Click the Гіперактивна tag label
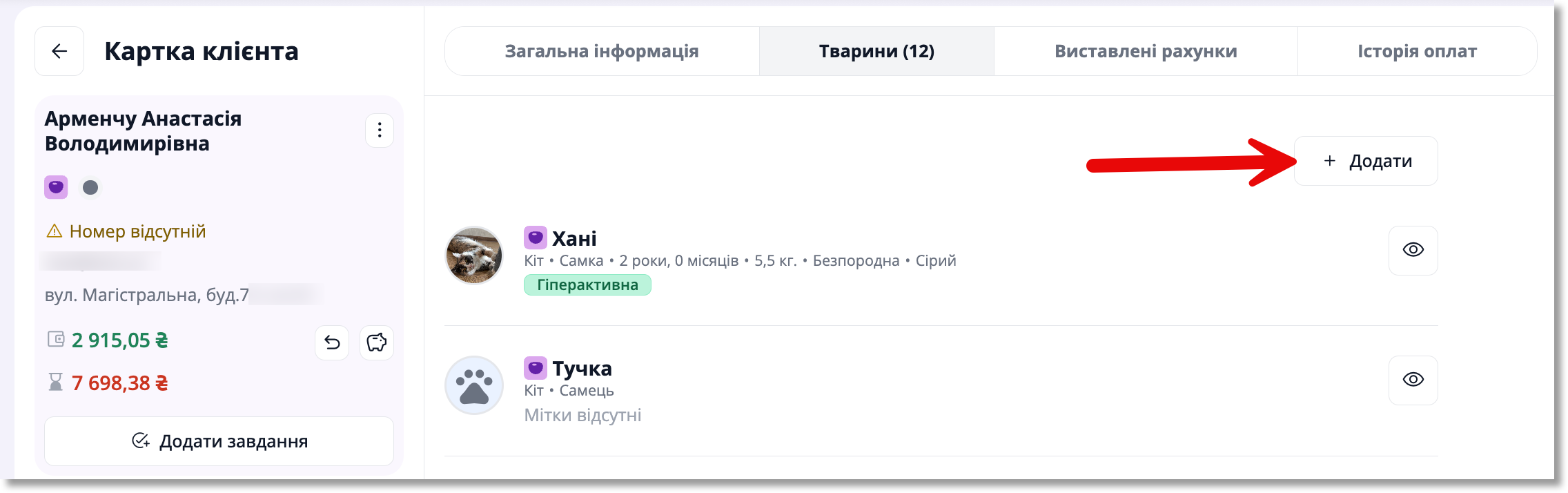This screenshot has width=1568, height=493. (x=587, y=285)
